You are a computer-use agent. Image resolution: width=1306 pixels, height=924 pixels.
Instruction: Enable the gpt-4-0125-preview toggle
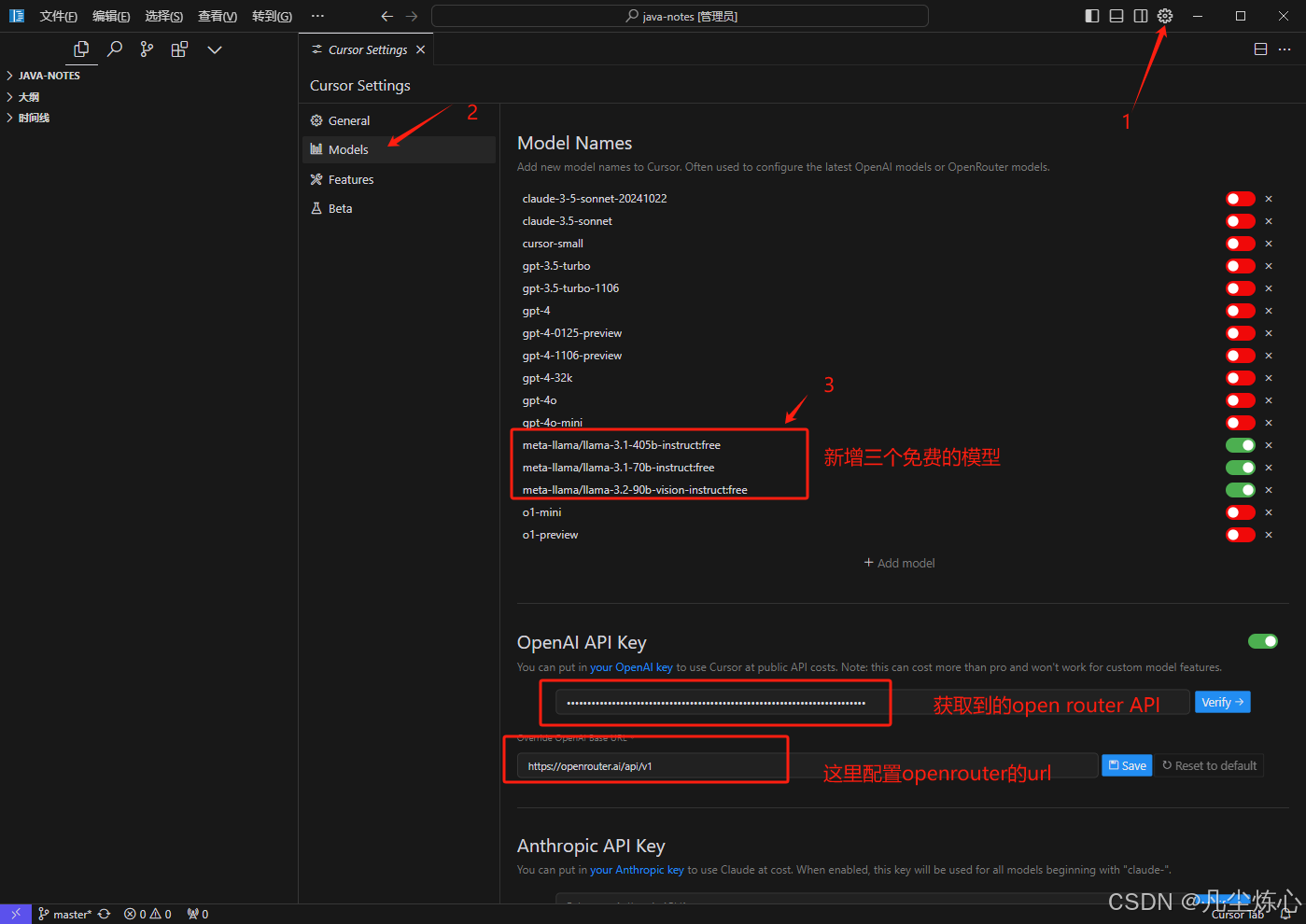point(1241,333)
